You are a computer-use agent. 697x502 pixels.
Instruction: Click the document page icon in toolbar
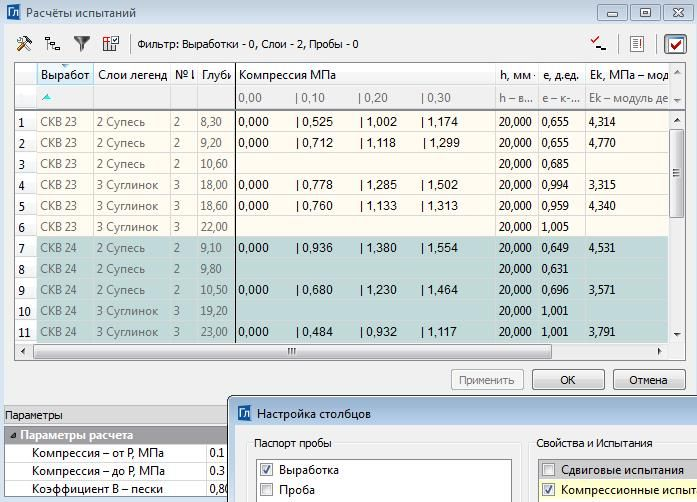[637, 44]
